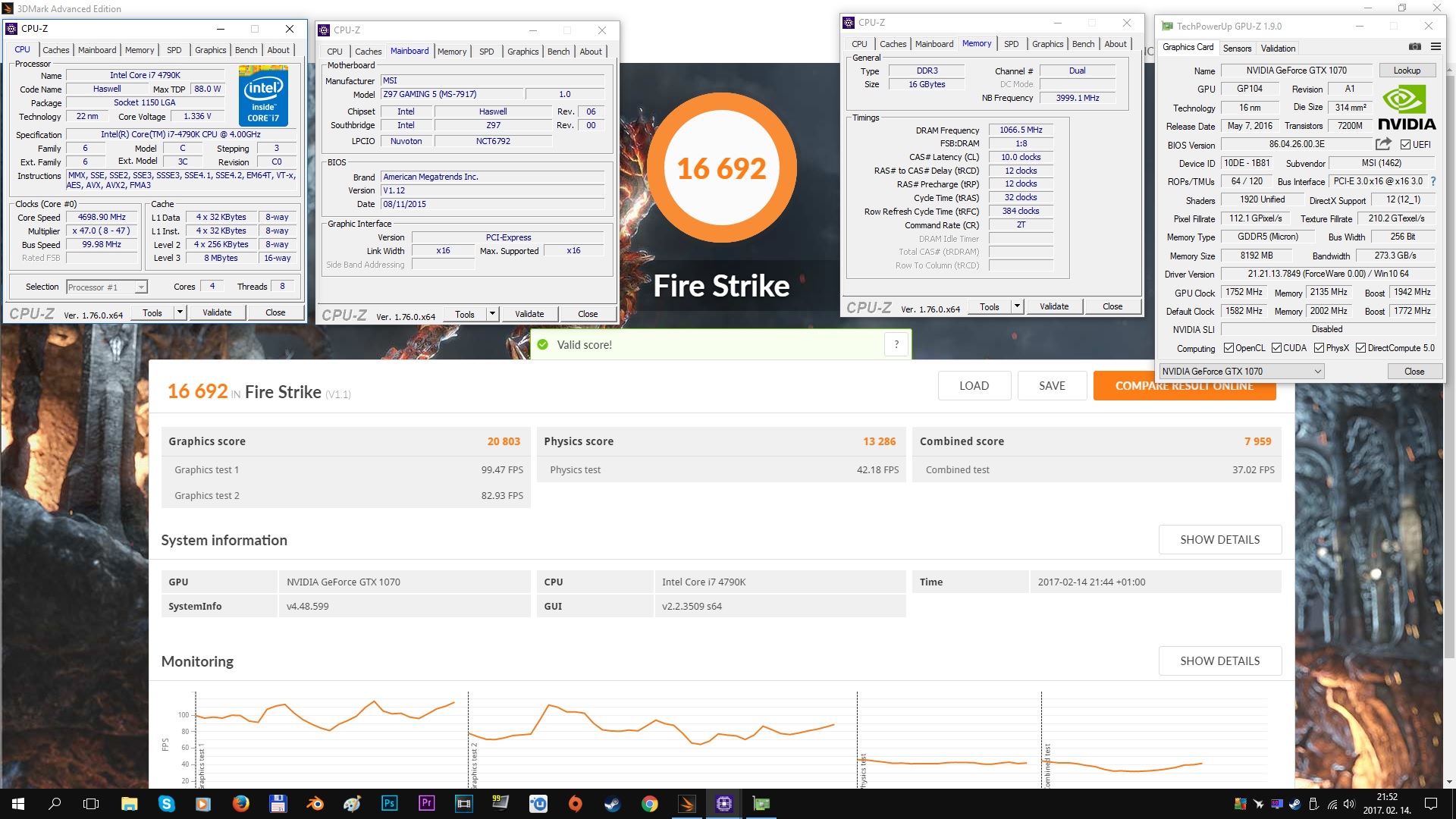Click BIOS export share icon
The height and width of the screenshot is (819, 1456).
click(x=1383, y=144)
